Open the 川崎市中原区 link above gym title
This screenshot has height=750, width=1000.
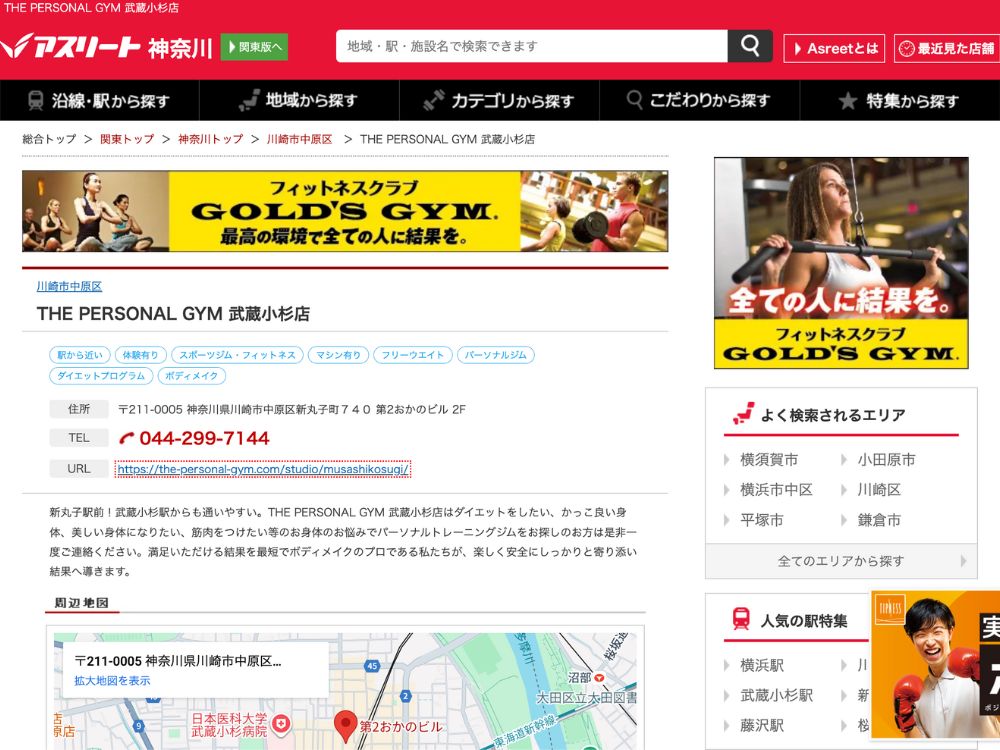69,286
